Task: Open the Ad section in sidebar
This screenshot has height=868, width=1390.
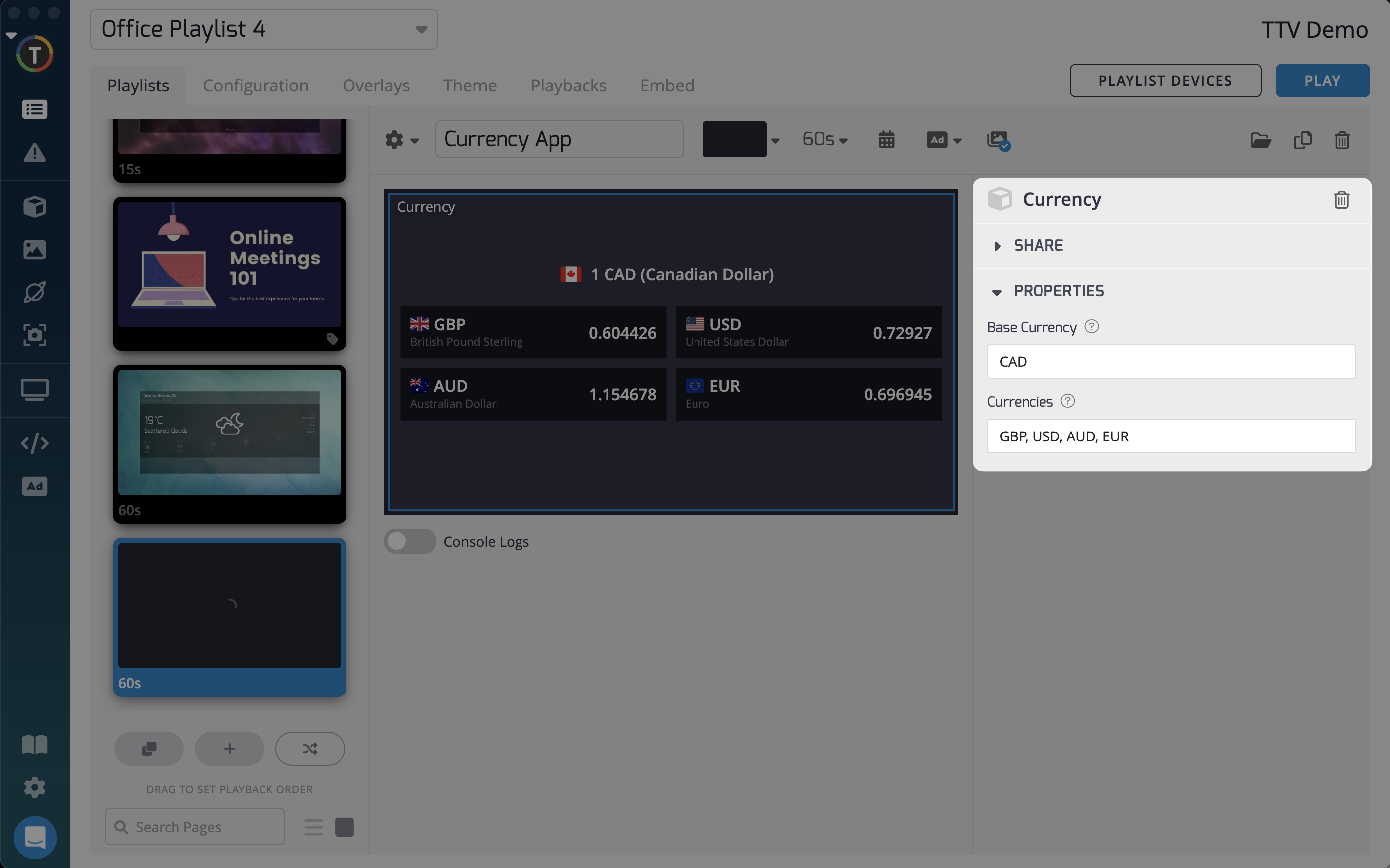Action: coord(34,486)
